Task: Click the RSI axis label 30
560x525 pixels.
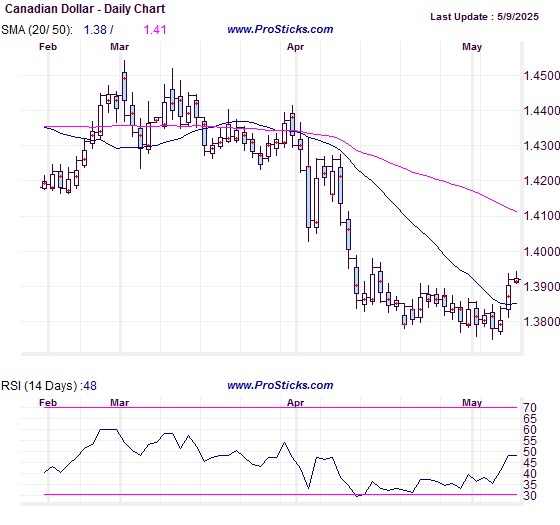Action: tap(530, 496)
